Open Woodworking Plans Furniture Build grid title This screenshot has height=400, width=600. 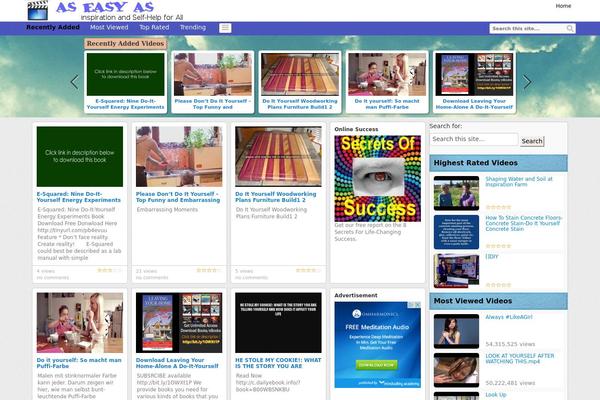[x=276, y=197]
